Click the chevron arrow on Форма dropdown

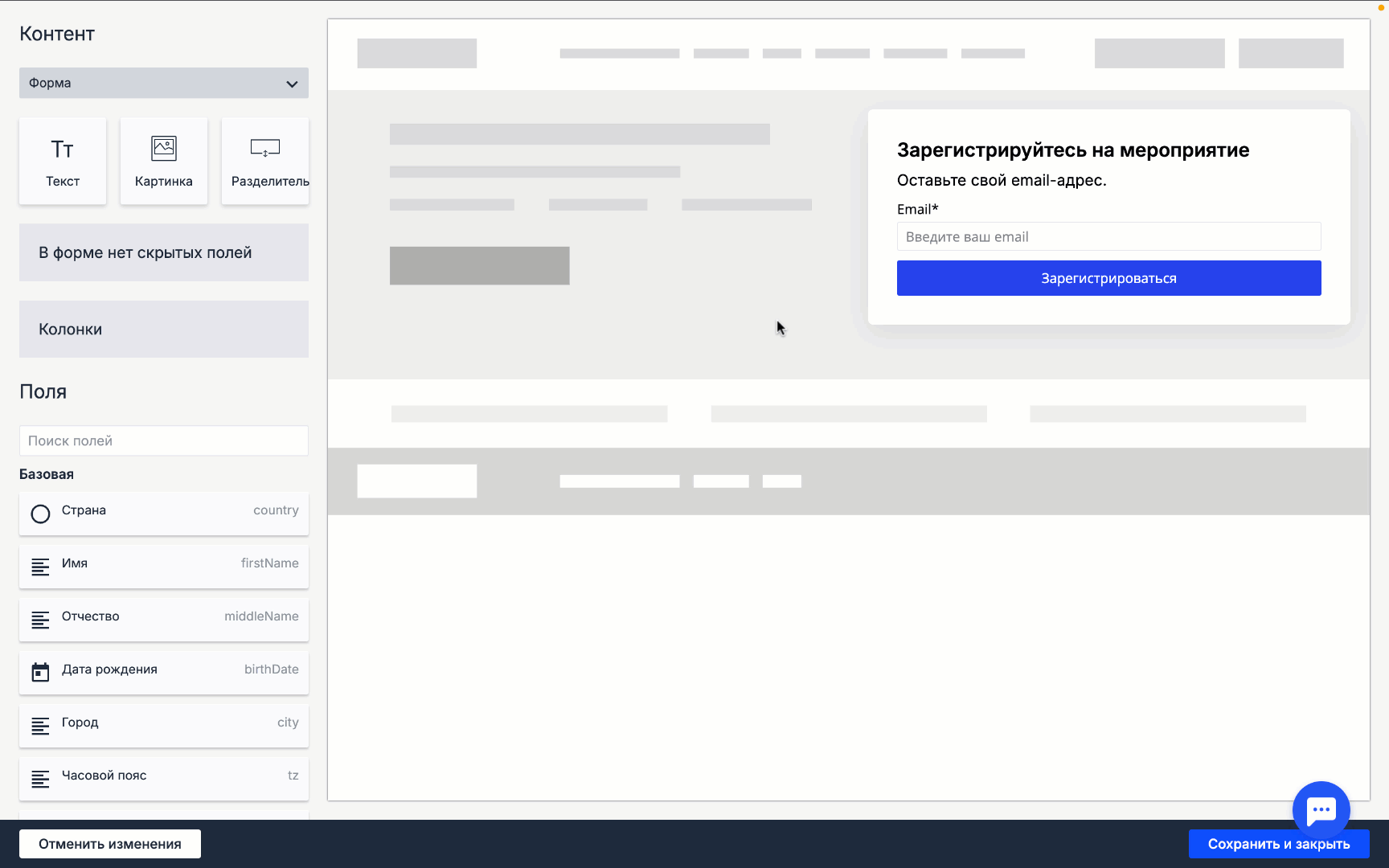(292, 84)
